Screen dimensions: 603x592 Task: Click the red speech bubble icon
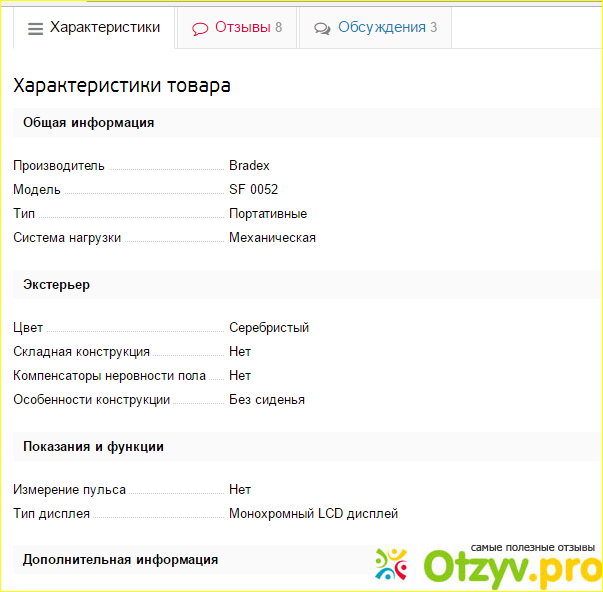pos(200,29)
